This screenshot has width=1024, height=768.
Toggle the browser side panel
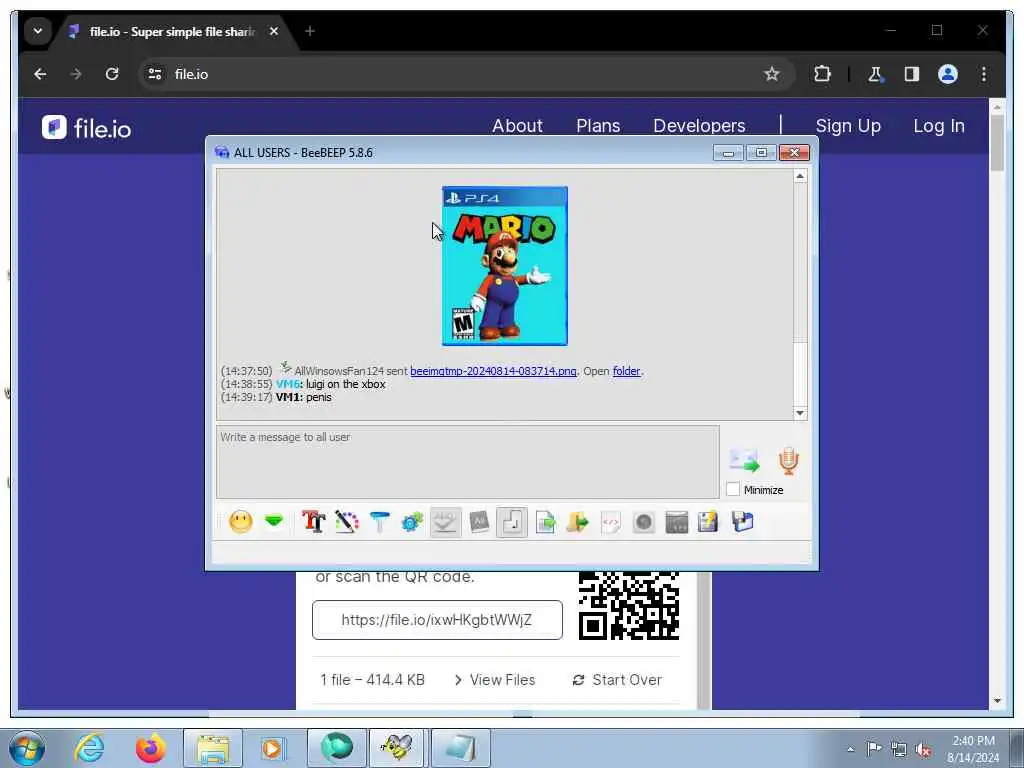point(912,74)
